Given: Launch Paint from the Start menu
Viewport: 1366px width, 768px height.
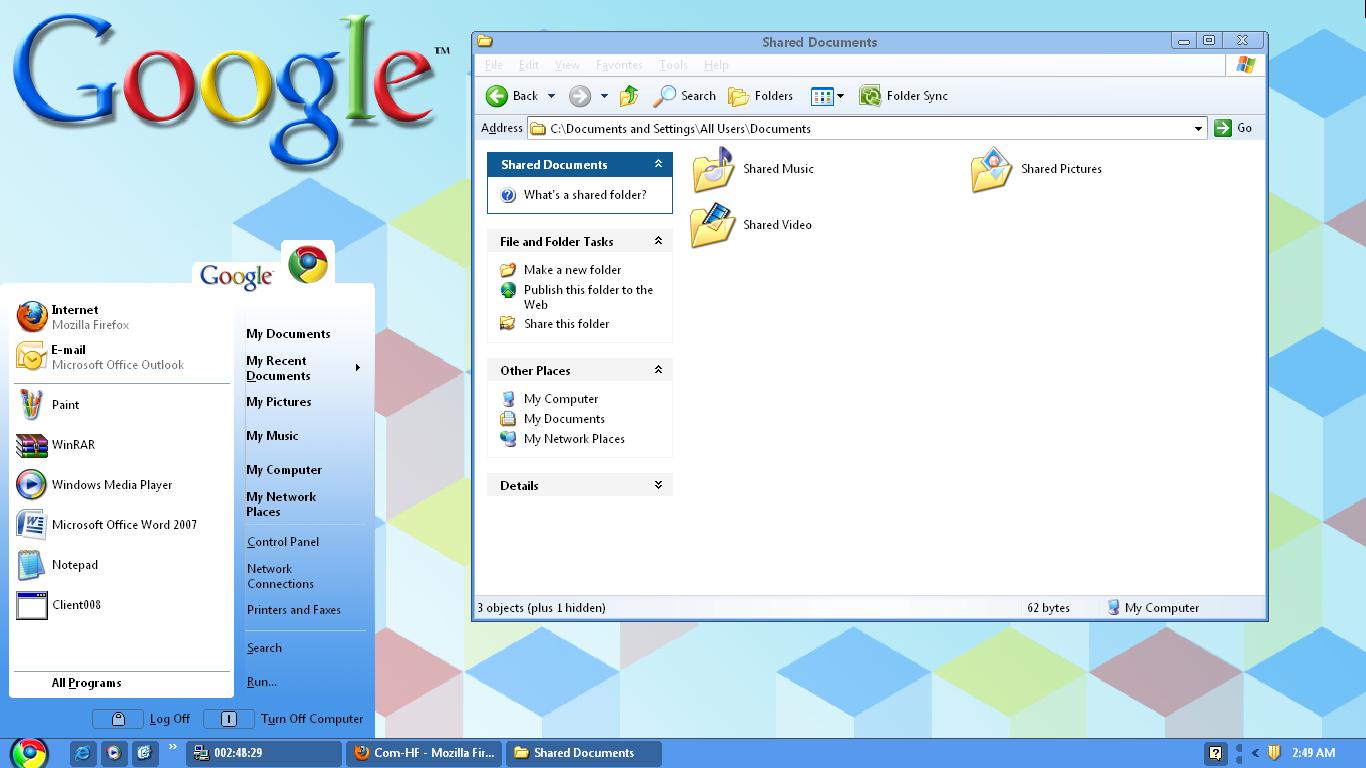Looking at the screenshot, I should coord(65,404).
